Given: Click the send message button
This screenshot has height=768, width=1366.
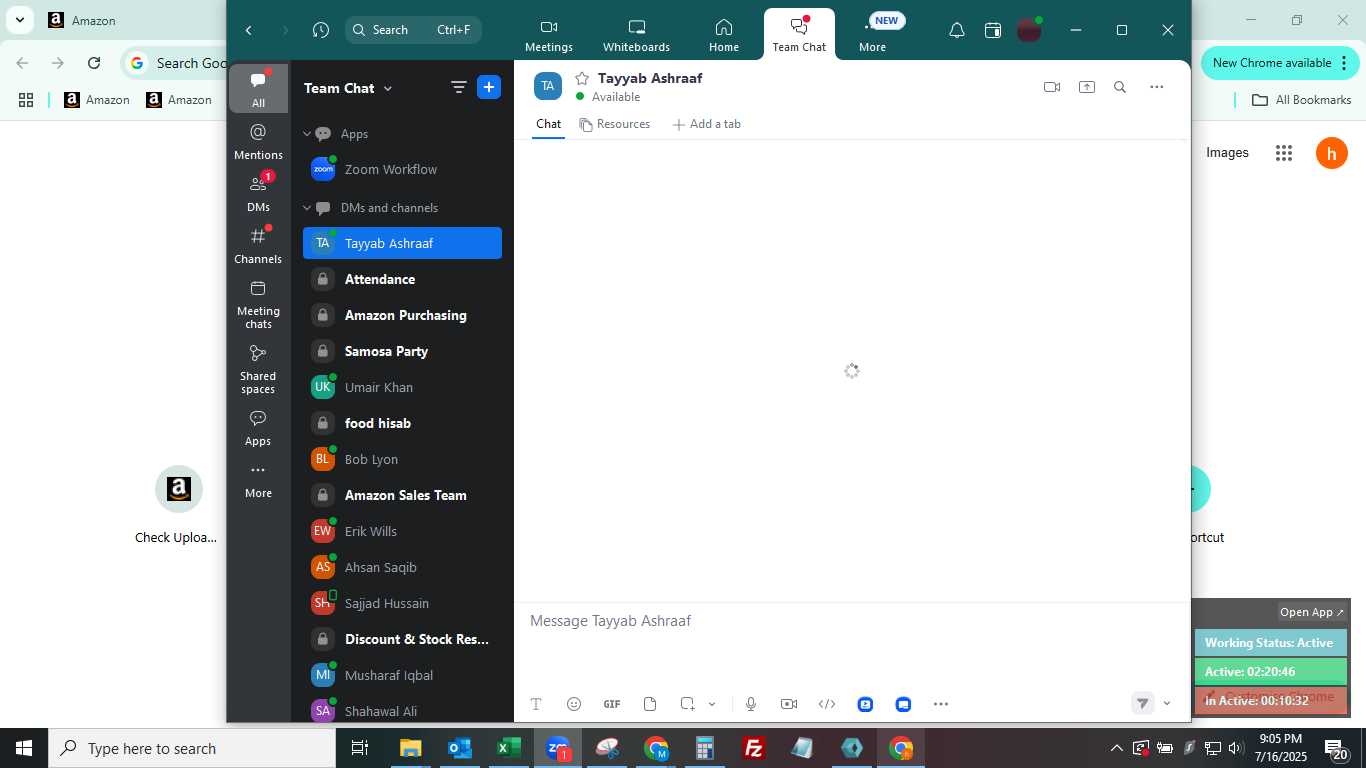Looking at the screenshot, I should 1143,704.
